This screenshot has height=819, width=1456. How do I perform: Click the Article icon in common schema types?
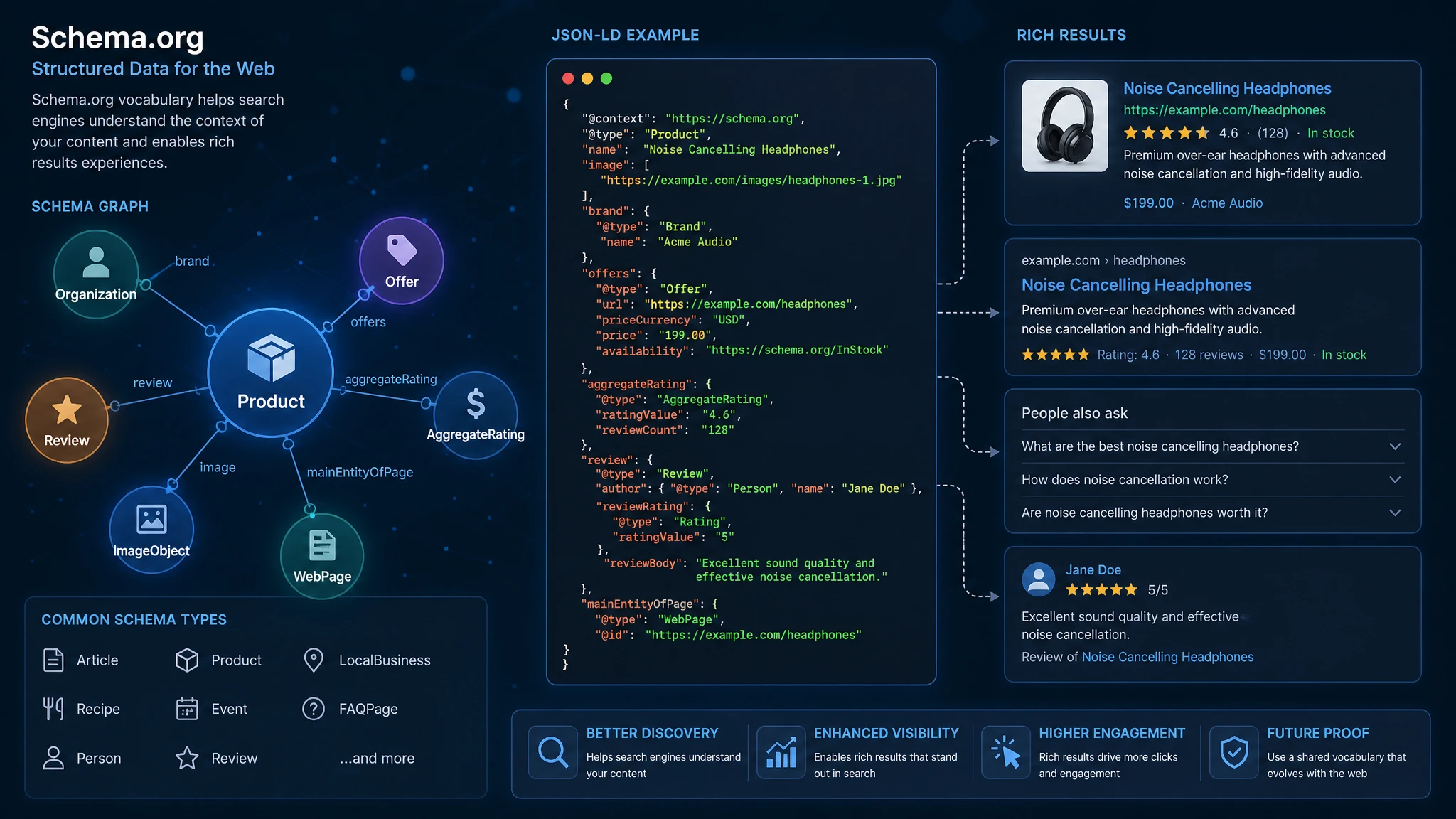(x=53, y=660)
